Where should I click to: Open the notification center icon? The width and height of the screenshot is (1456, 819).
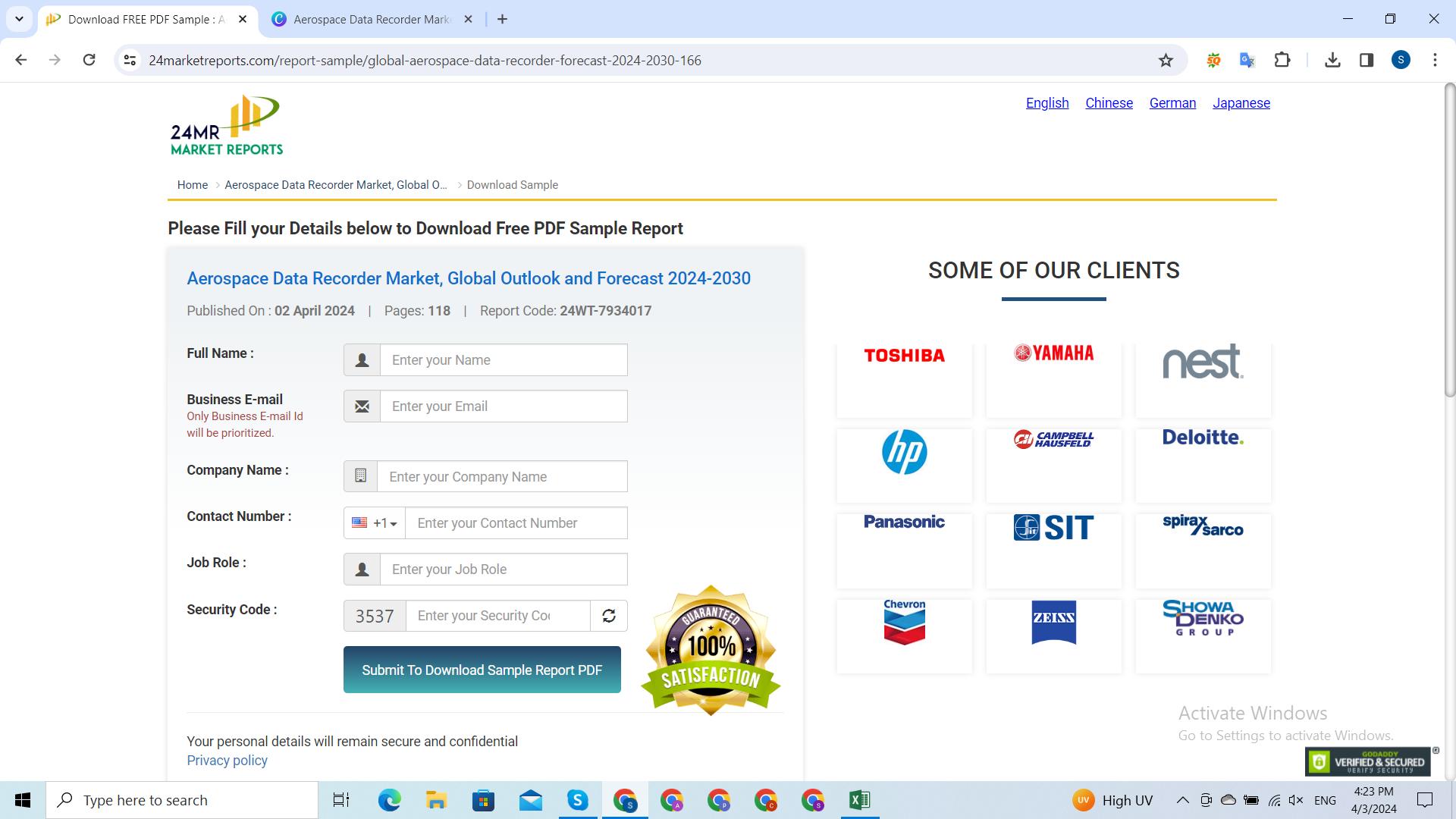tap(1425, 800)
